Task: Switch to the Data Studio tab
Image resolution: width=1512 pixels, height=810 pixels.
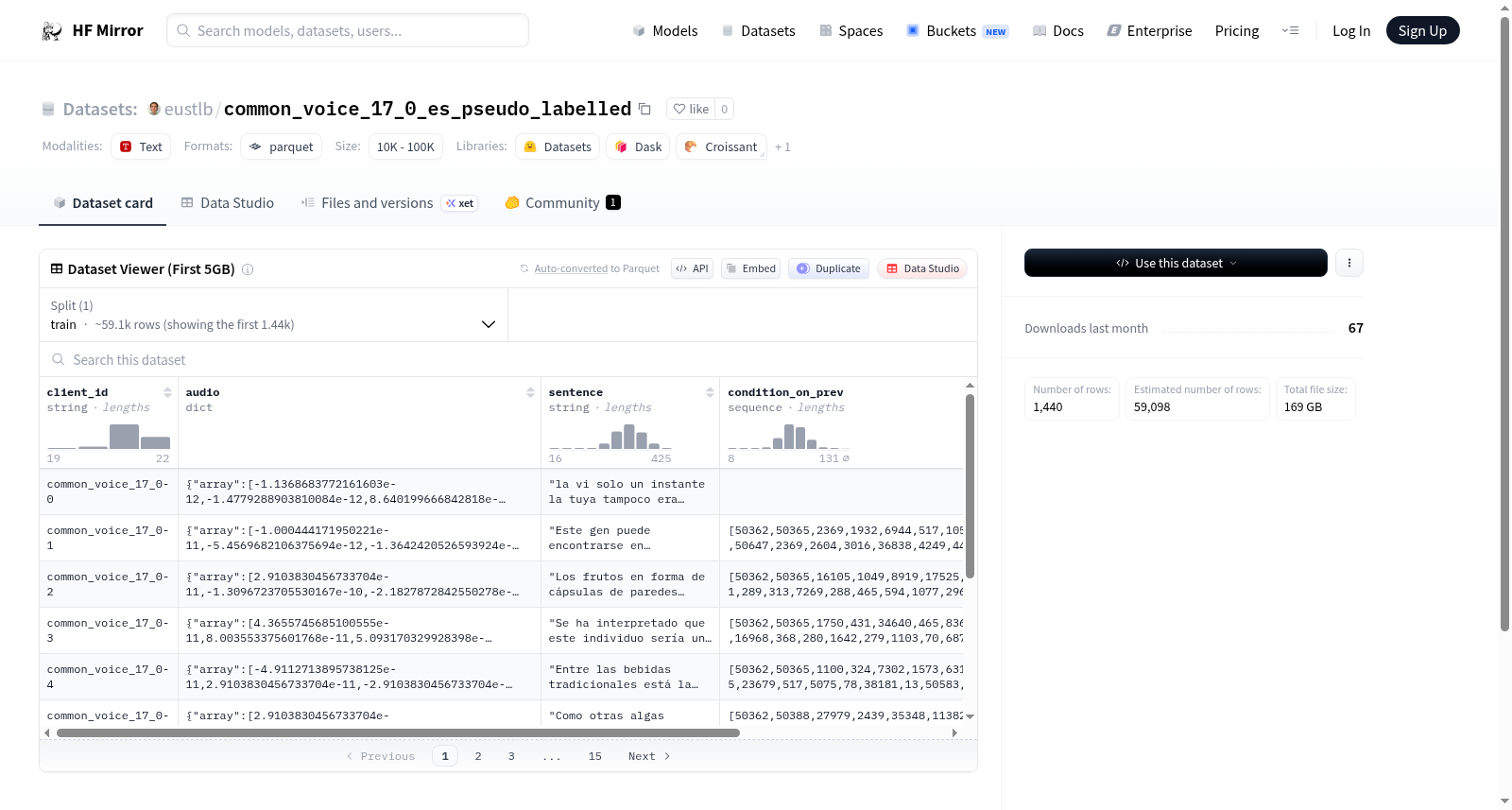Action: 228,203
